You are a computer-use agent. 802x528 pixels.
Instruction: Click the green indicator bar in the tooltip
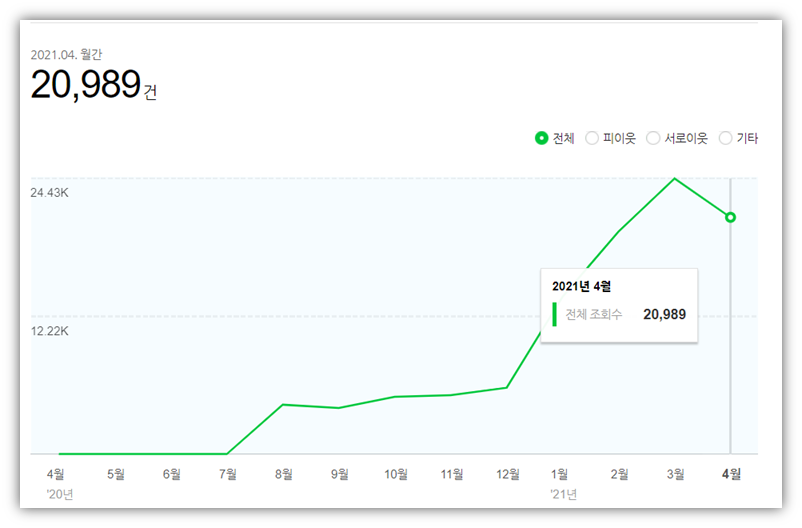click(x=554, y=314)
